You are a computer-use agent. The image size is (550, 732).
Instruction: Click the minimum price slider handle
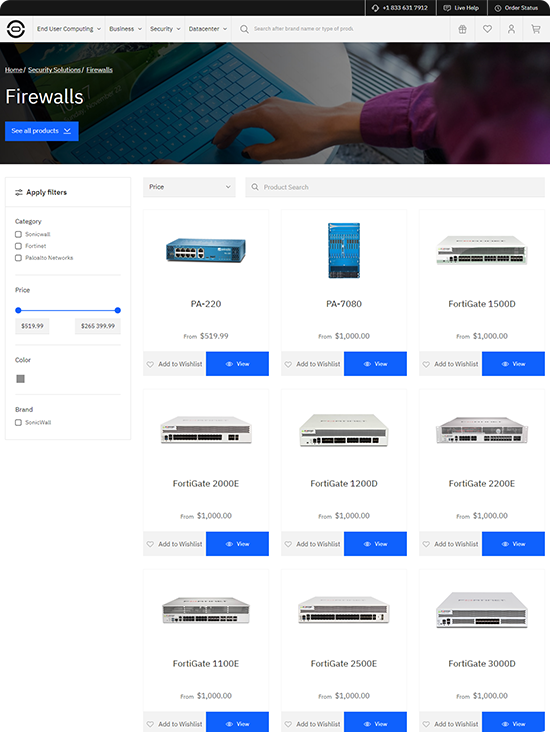coord(18,310)
